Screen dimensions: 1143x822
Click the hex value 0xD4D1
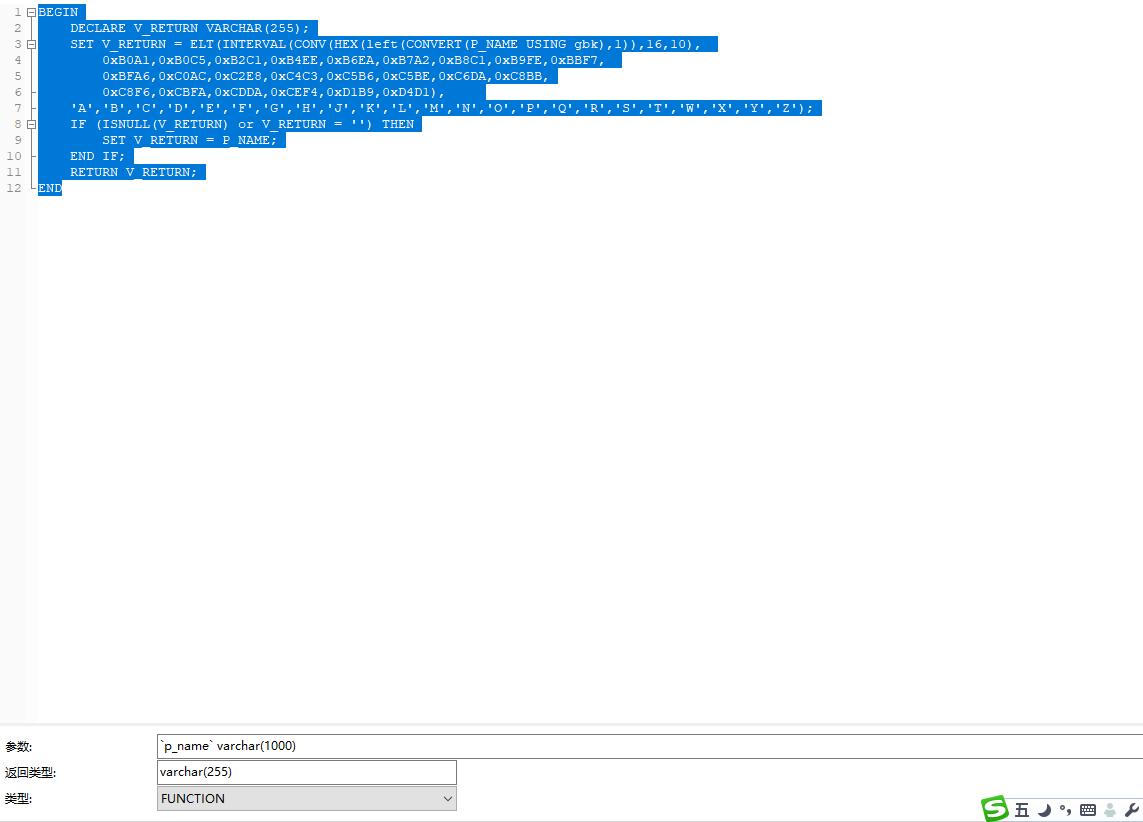406,93
